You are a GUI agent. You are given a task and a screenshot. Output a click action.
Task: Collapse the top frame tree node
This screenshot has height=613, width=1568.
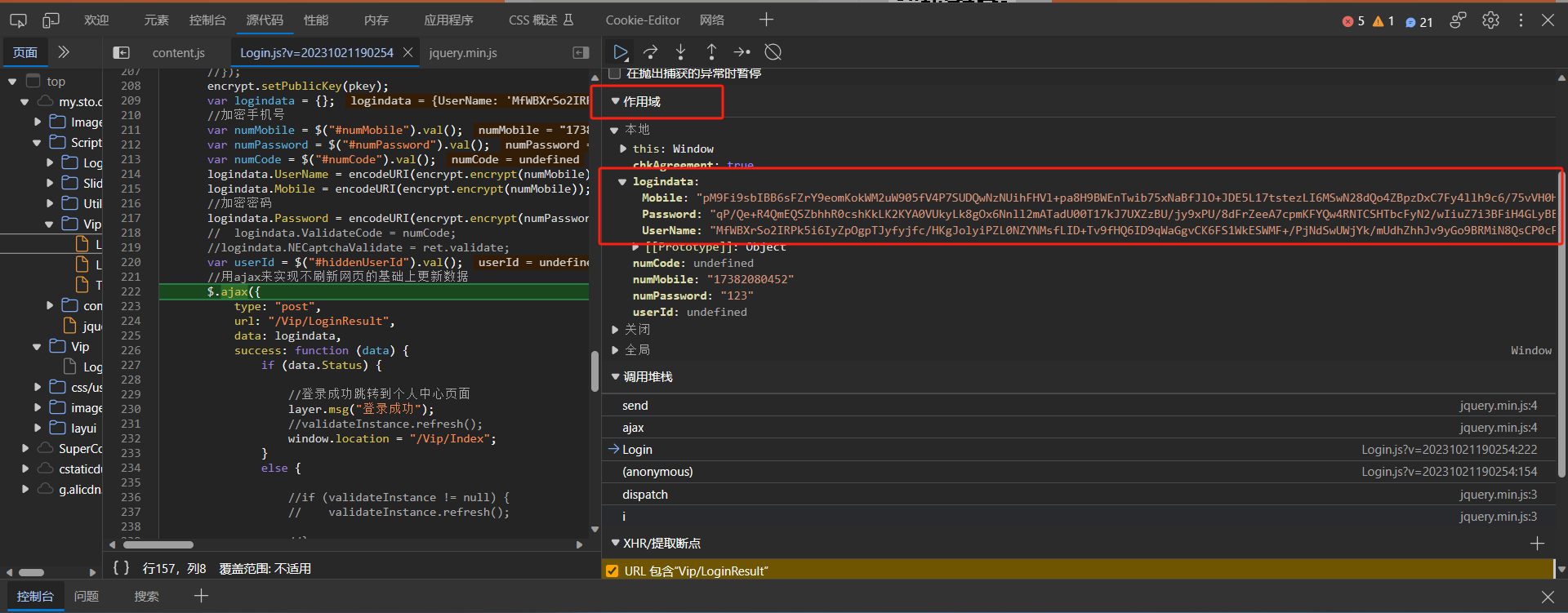12,82
